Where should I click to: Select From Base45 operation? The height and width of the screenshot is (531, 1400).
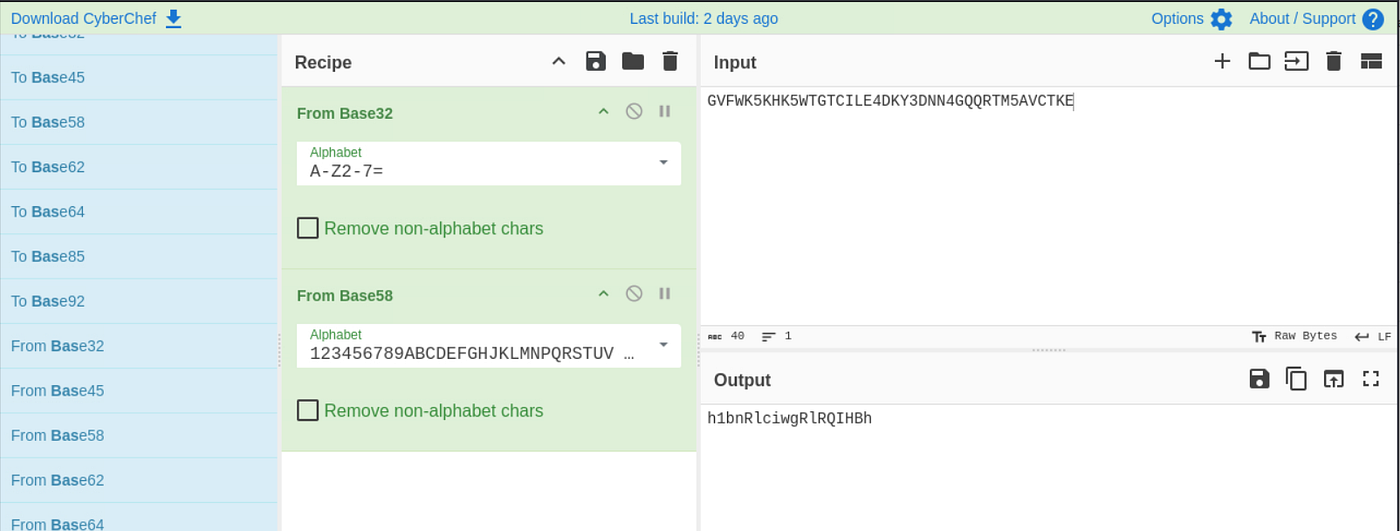tap(139, 390)
